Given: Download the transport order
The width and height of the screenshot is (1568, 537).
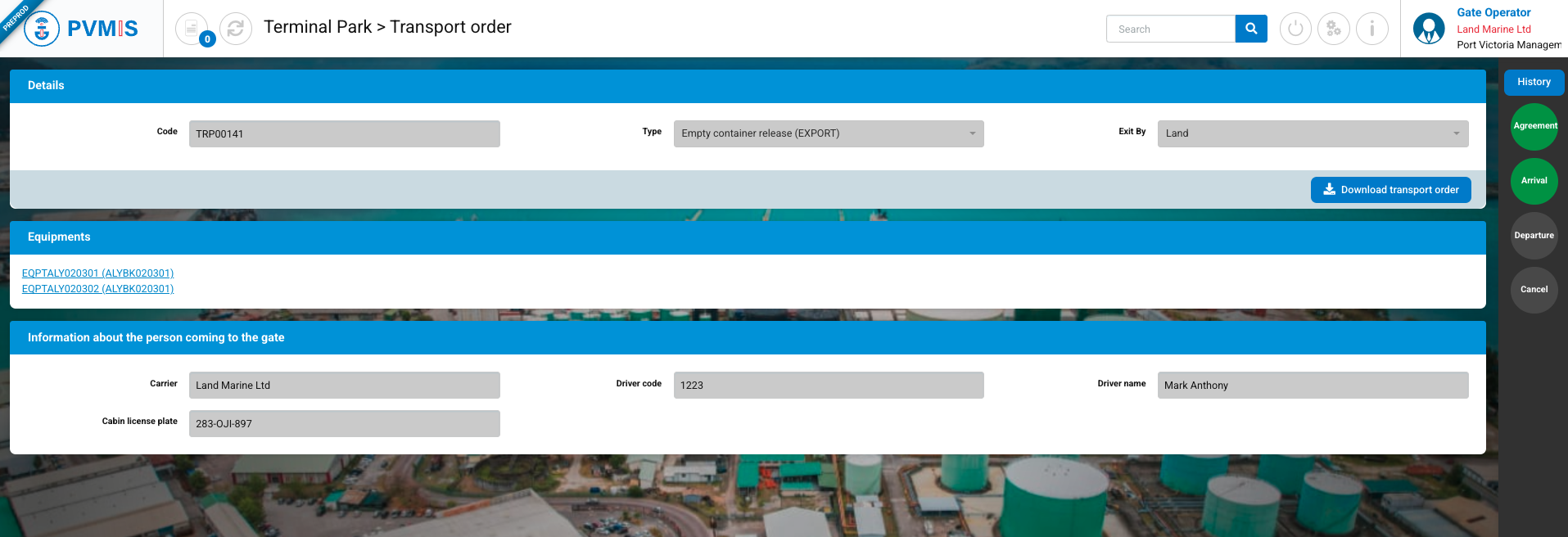Looking at the screenshot, I should [x=1390, y=190].
